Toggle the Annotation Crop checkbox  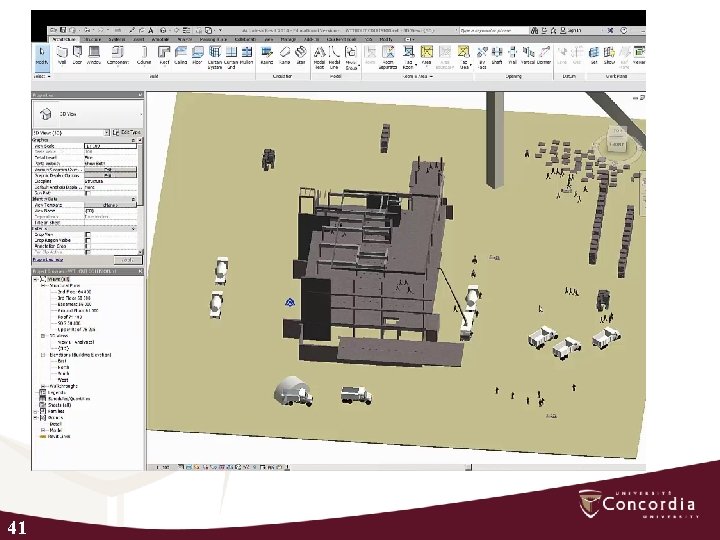click(x=88, y=246)
